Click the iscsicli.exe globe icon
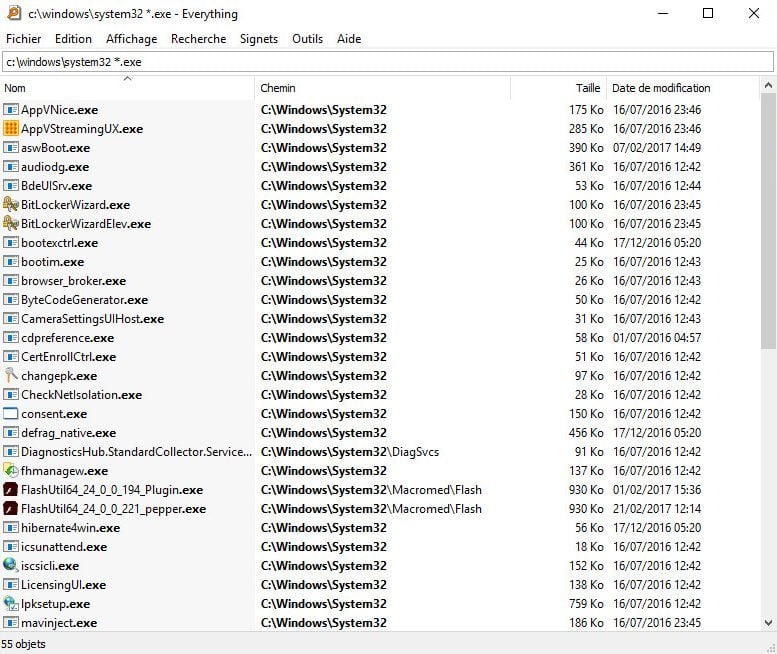 coord(11,566)
